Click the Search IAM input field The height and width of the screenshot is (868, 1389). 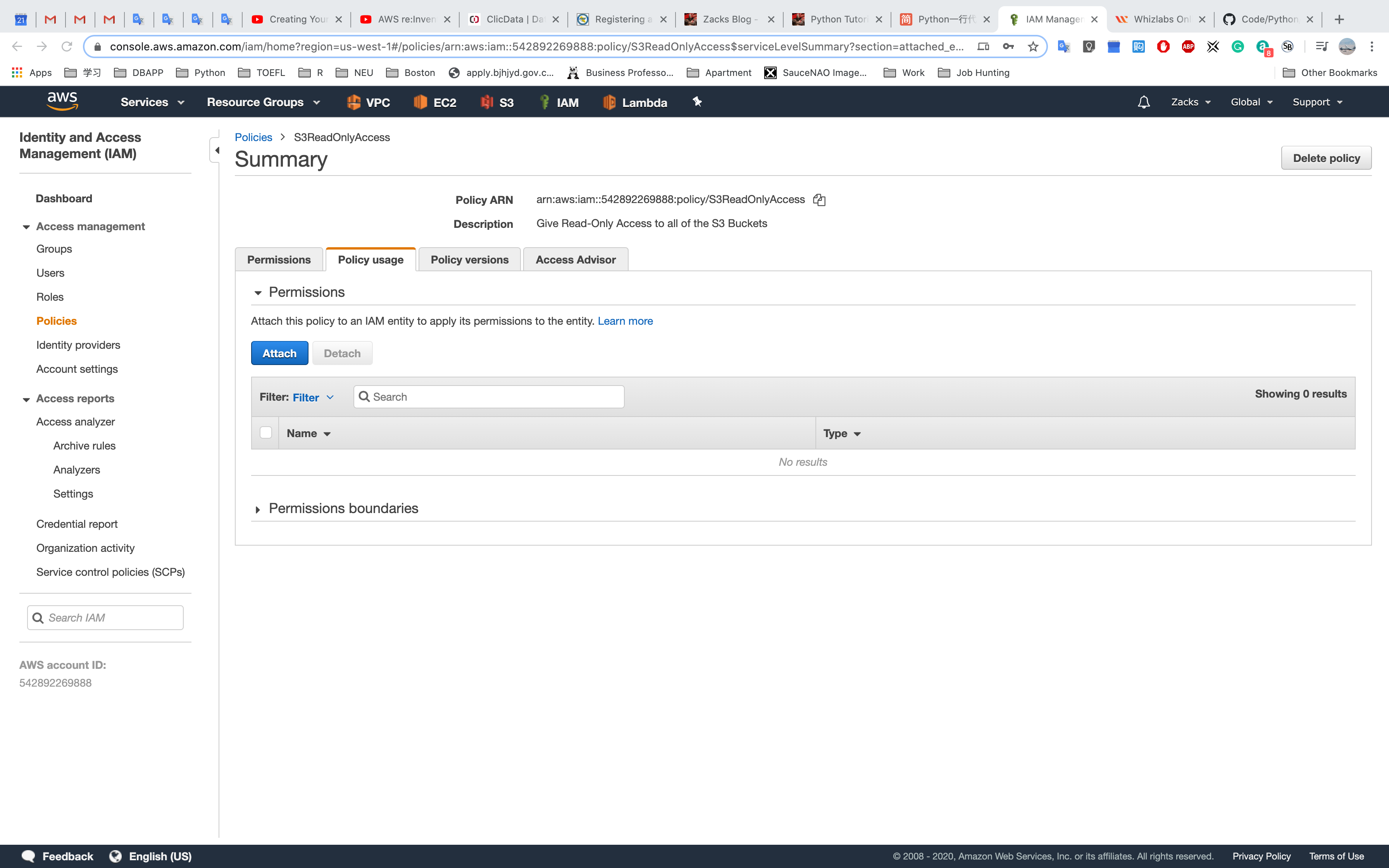coord(106,618)
